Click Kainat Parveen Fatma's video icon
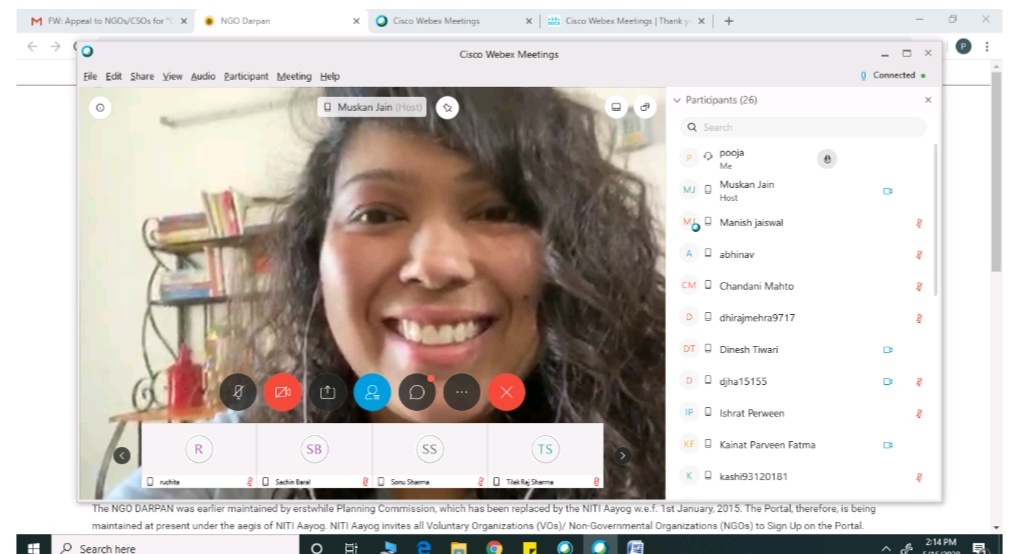 click(x=888, y=444)
